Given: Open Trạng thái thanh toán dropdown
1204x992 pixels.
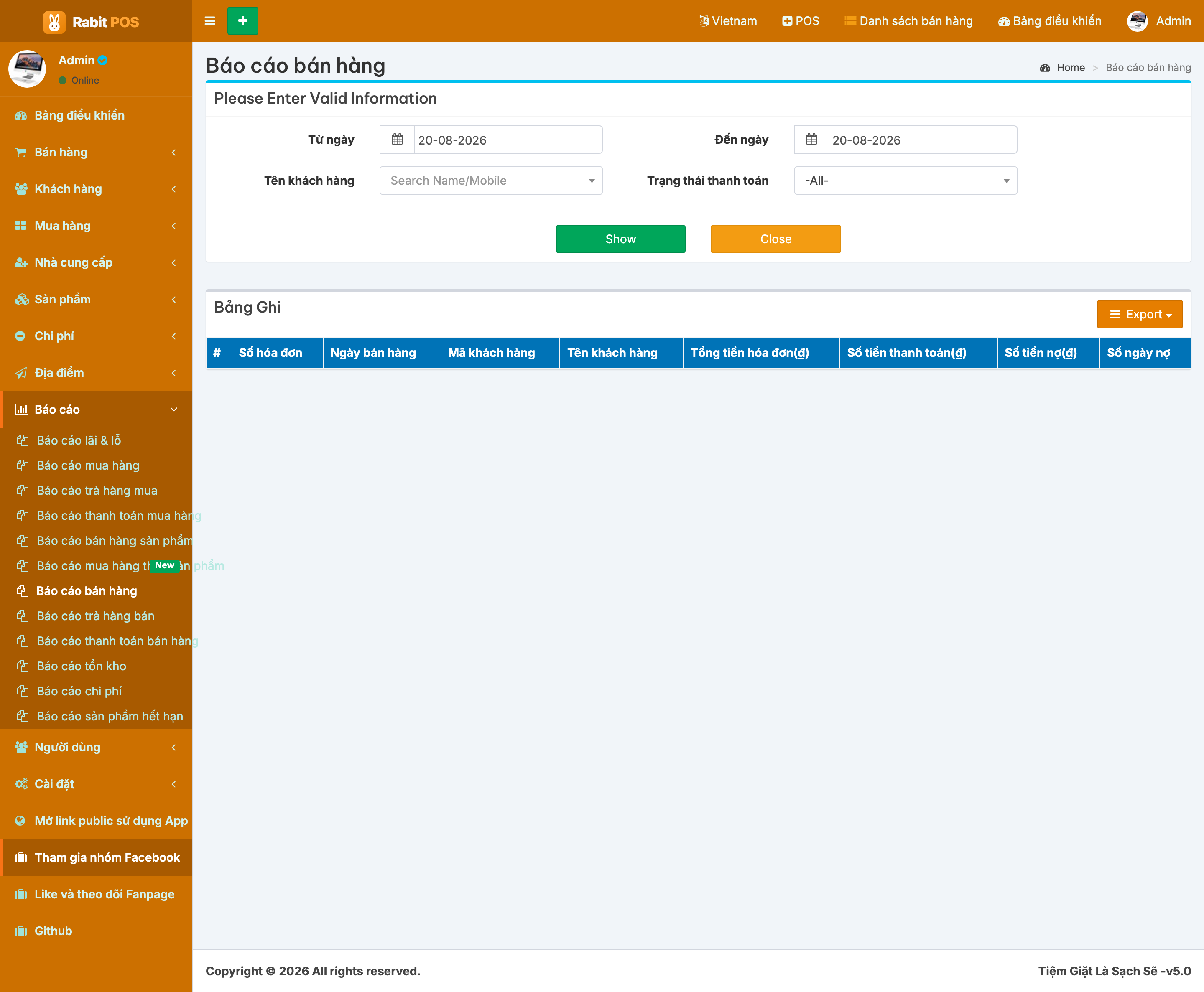Looking at the screenshot, I should pos(906,181).
